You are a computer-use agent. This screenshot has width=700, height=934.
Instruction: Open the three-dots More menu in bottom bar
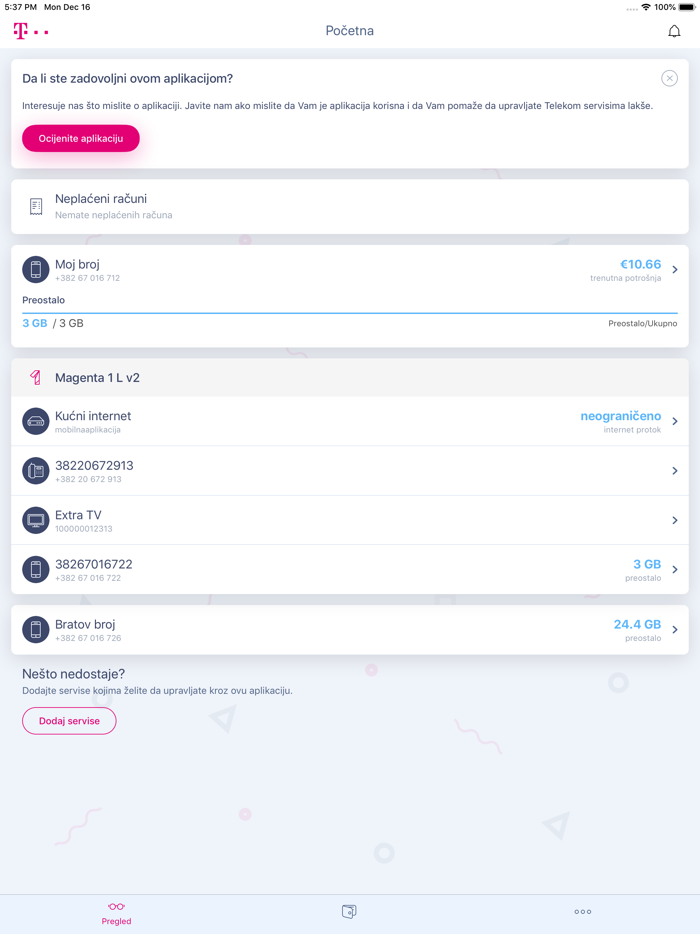[x=583, y=911]
